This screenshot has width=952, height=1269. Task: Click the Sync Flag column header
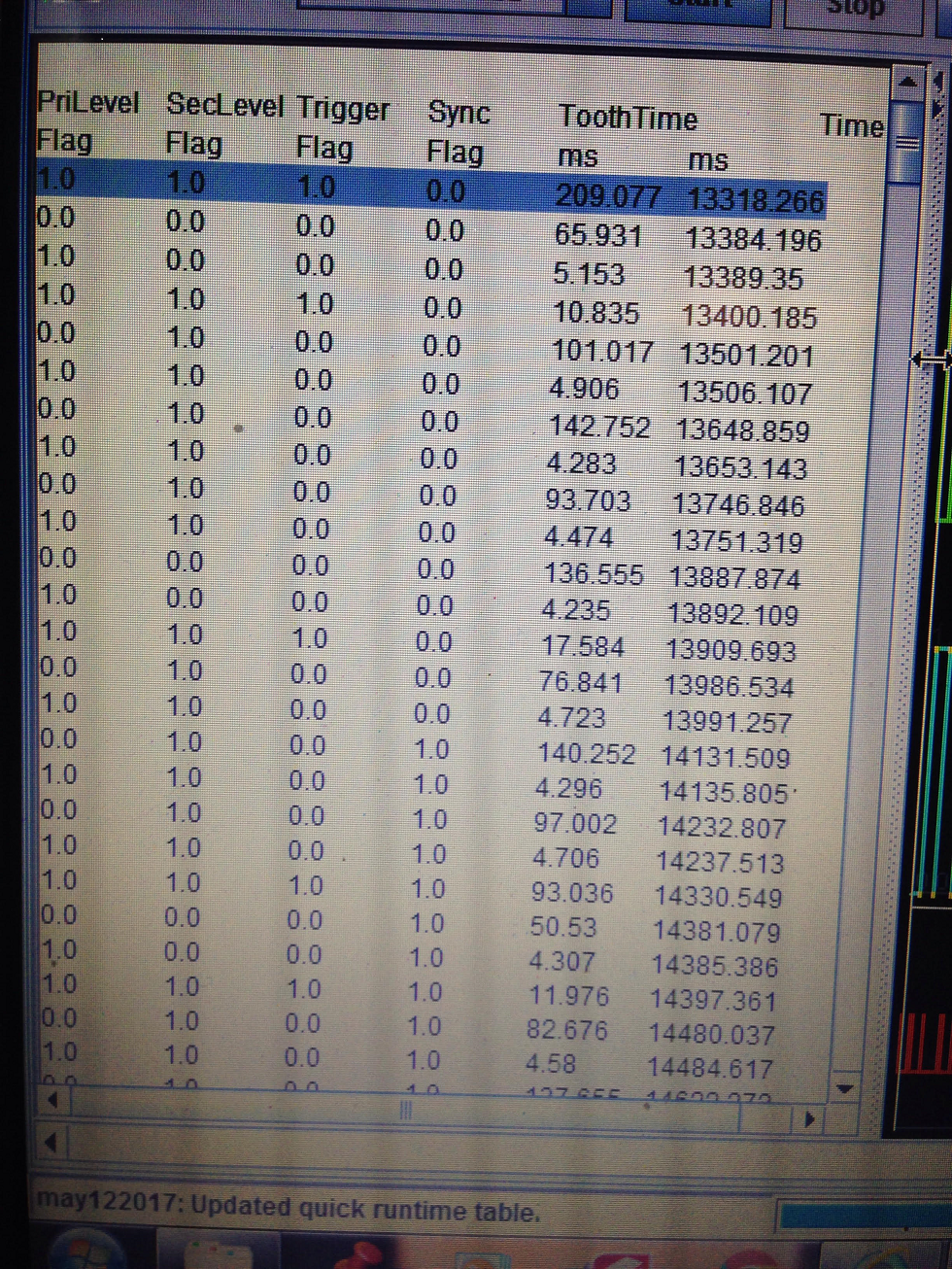click(x=458, y=132)
